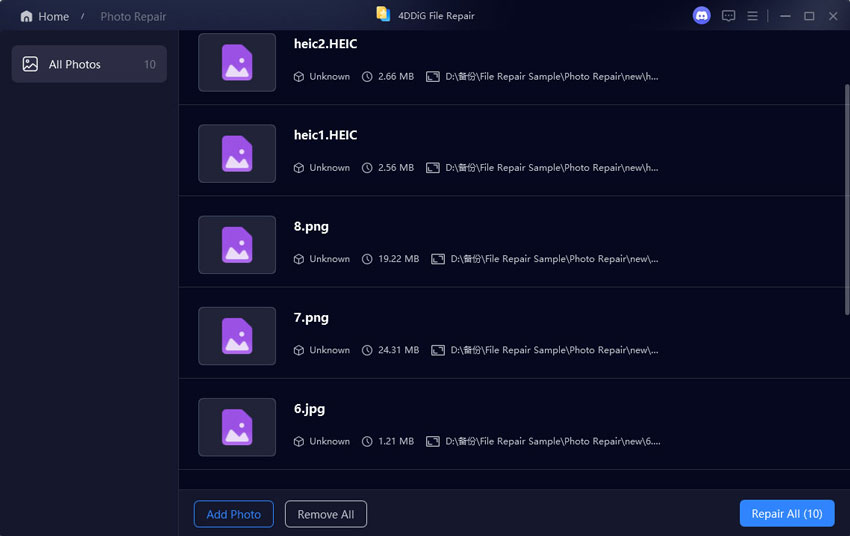
Task: Click the 8.png file size clock icon
Action: coord(367,259)
